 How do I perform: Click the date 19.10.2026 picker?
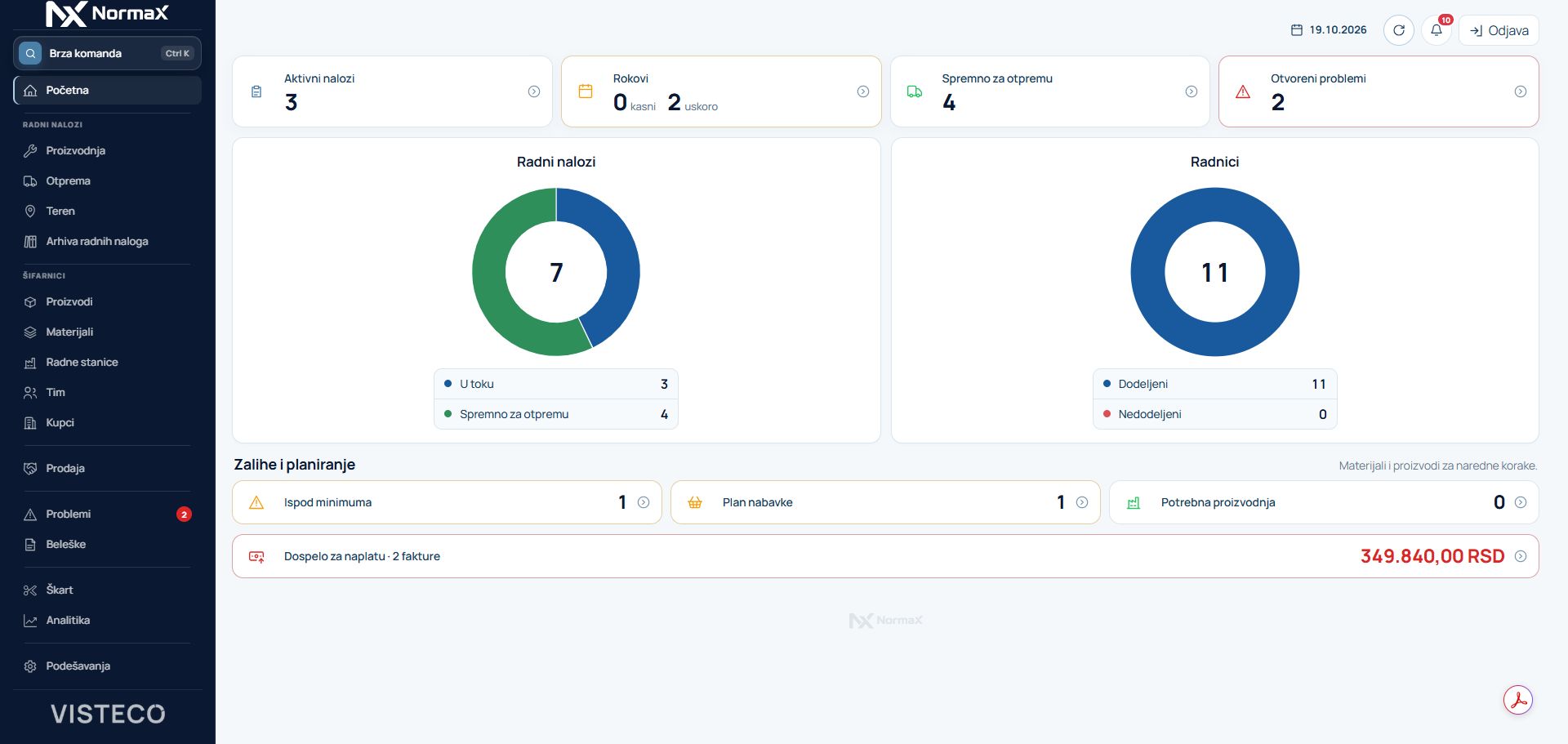1329,30
